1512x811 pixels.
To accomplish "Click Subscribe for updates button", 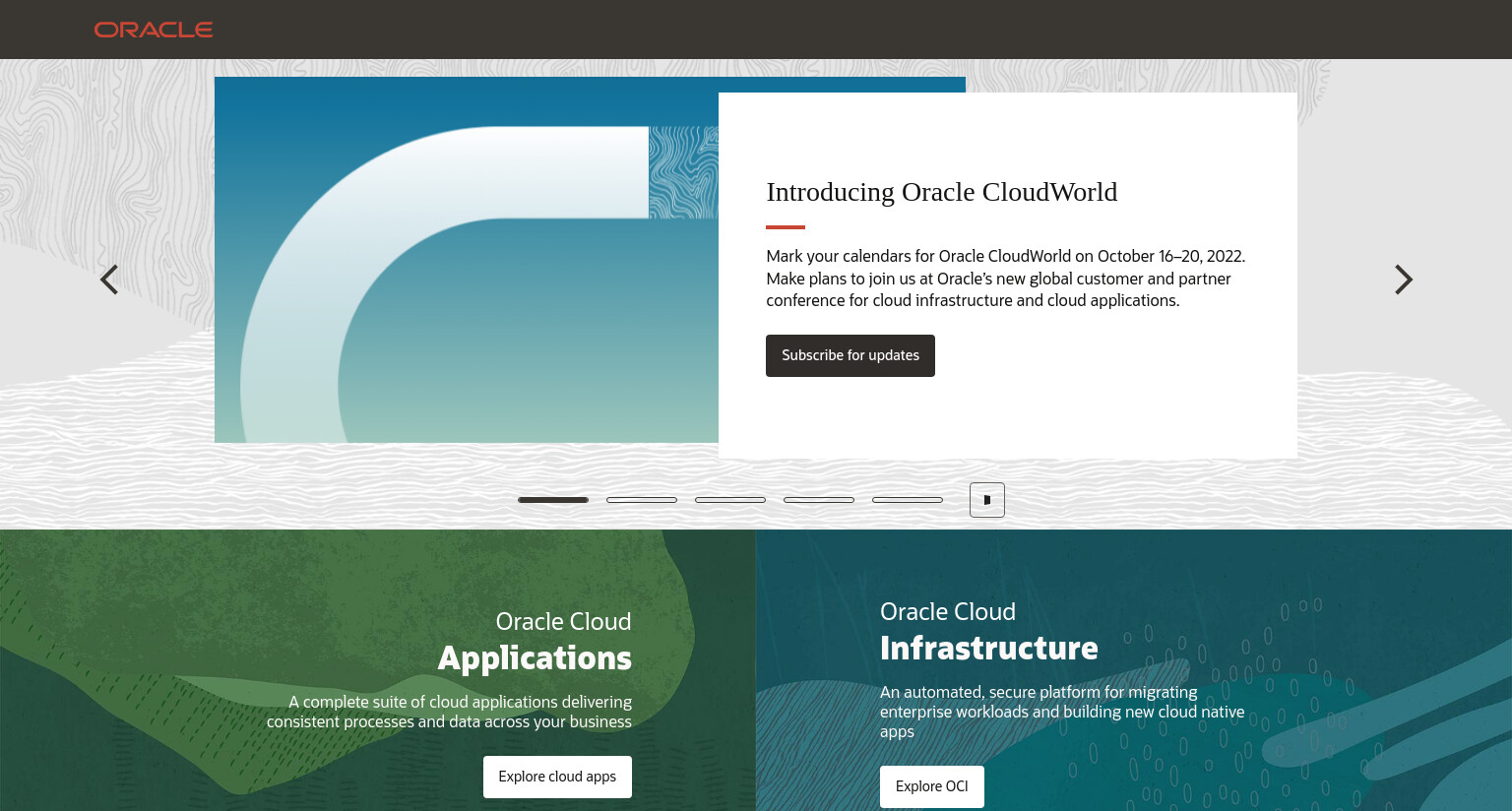I will 850,355.
